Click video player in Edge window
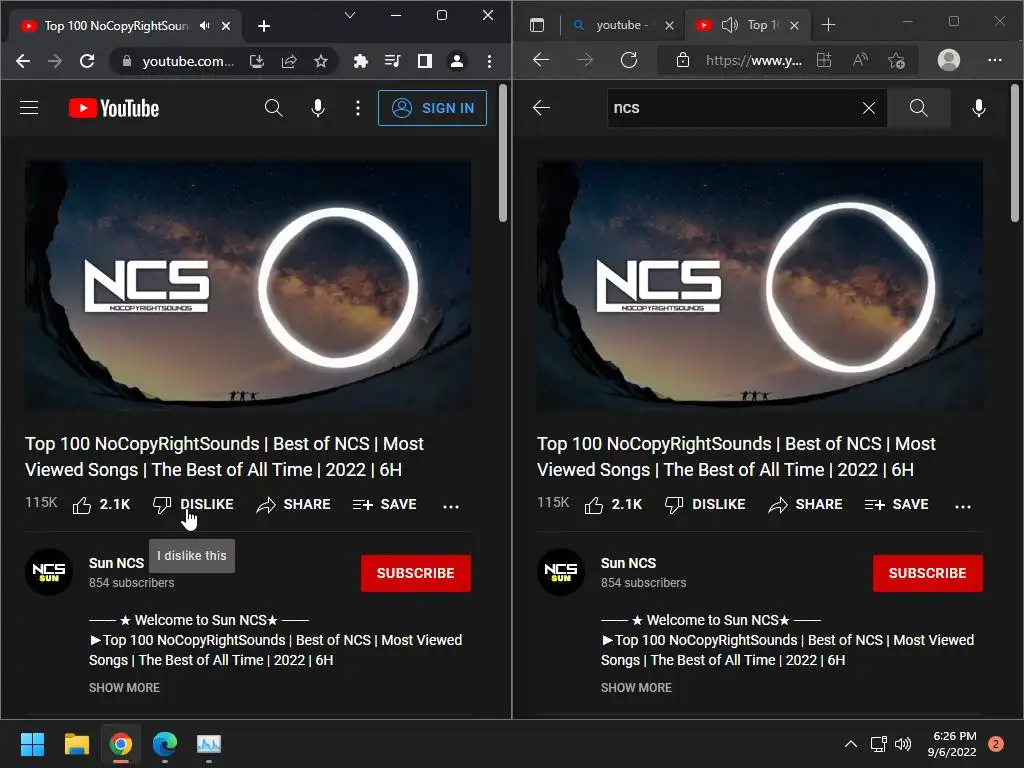 tap(760, 285)
